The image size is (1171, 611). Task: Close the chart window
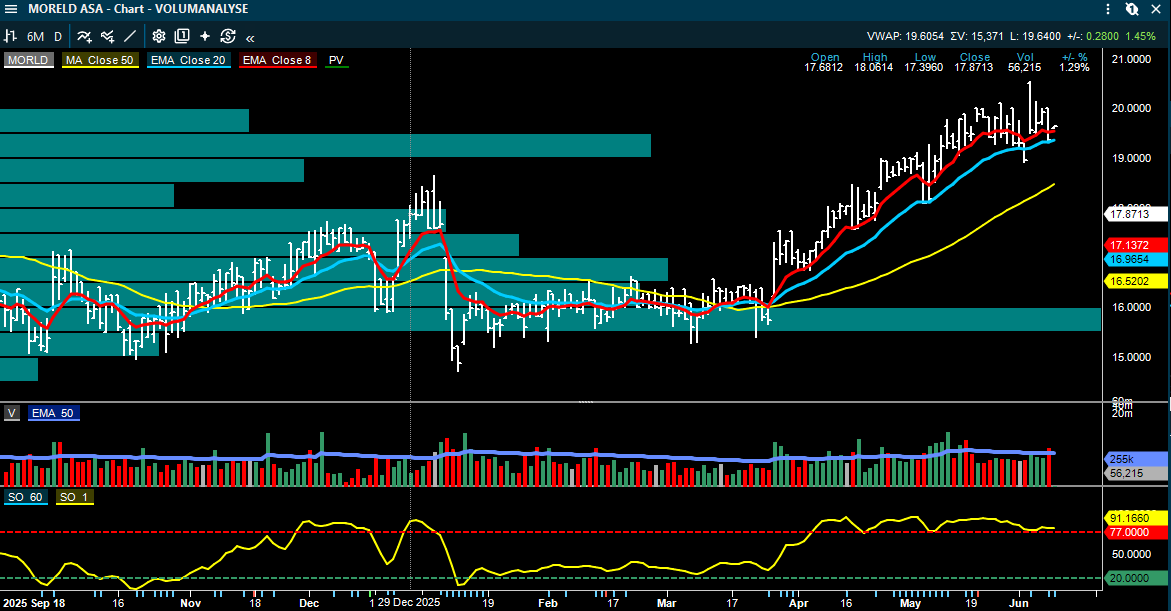1156,9
